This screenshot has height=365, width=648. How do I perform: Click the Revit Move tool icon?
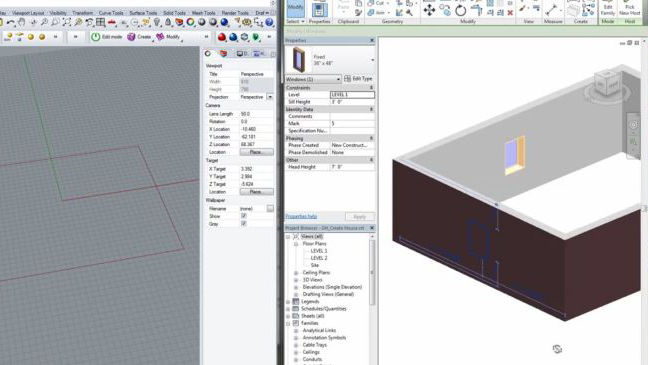[429, 10]
